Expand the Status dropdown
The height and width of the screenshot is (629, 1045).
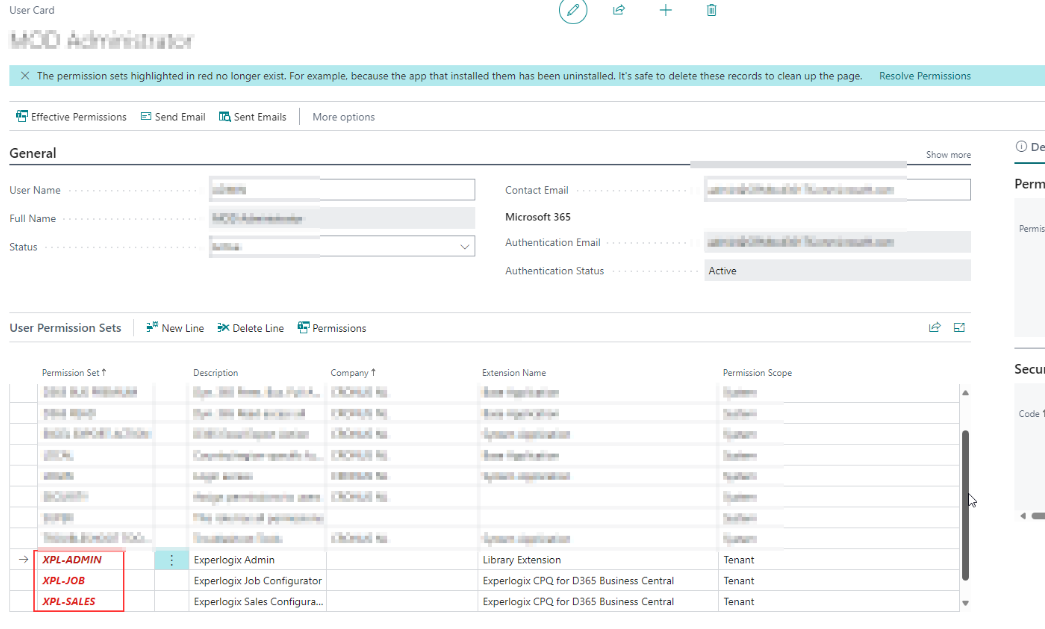pos(465,247)
